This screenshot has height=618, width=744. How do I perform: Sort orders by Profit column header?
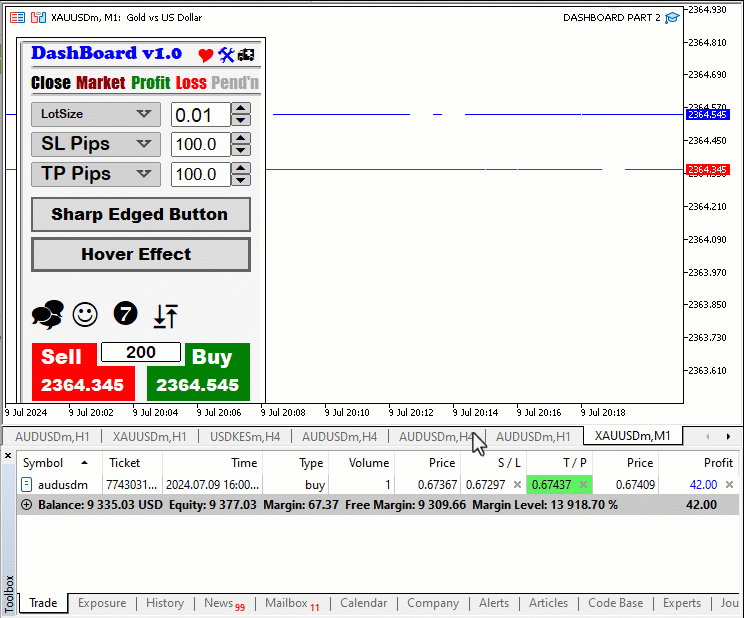tap(699, 463)
